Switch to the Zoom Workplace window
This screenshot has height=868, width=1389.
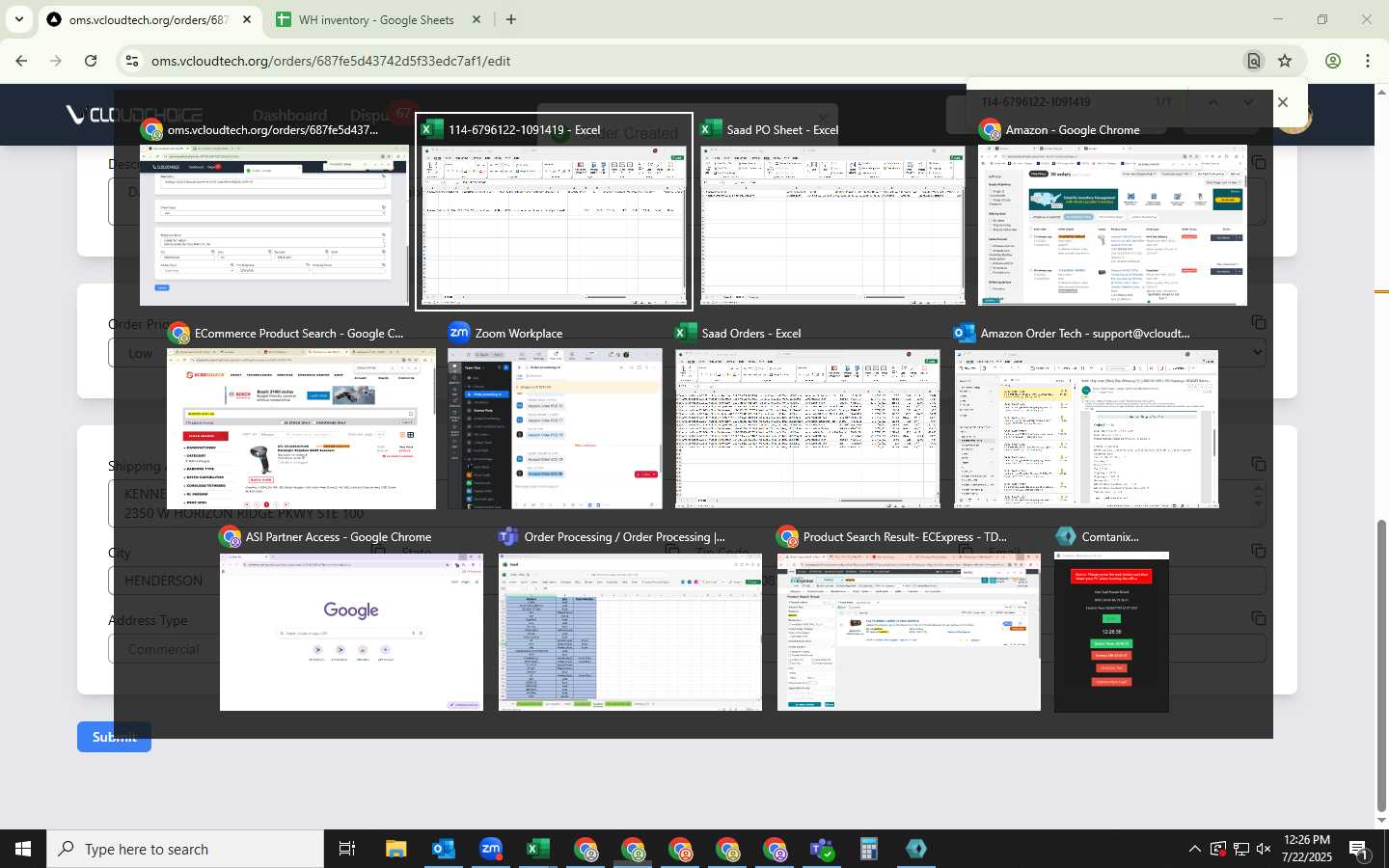tap(555, 418)
